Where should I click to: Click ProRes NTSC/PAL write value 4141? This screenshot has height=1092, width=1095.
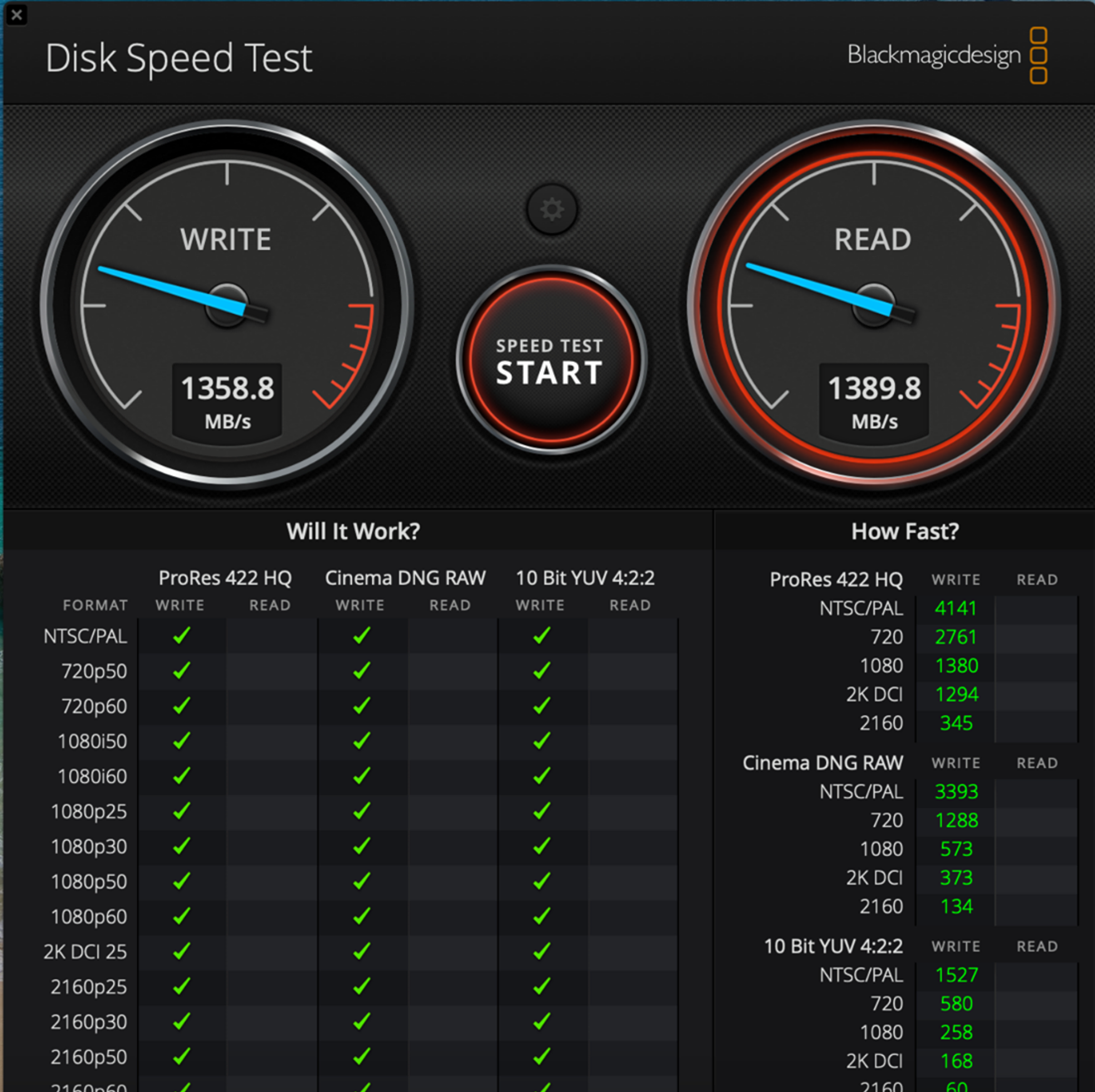click(955, 608)
